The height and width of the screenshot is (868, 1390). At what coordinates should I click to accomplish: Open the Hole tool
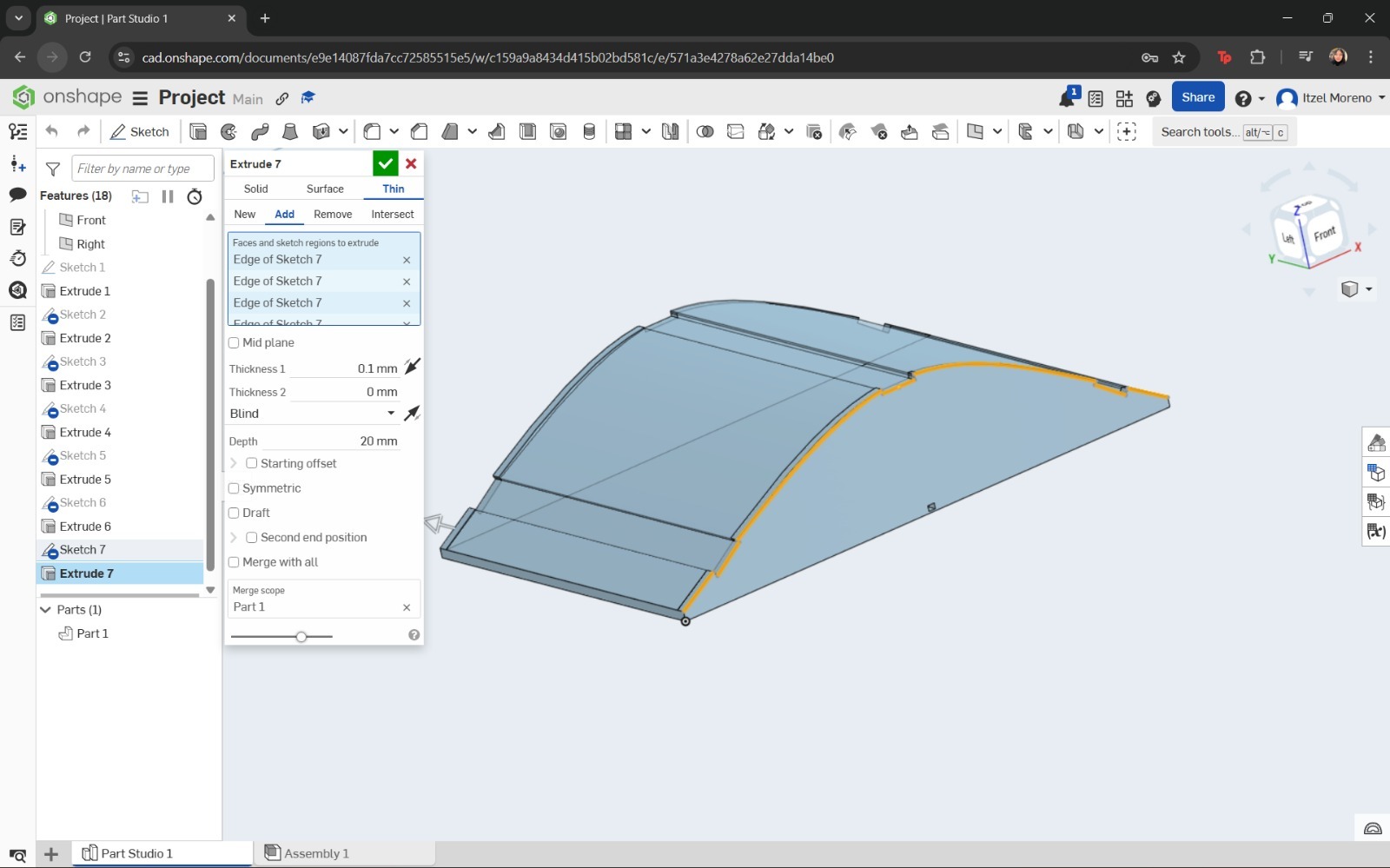[x=559, y=131]
